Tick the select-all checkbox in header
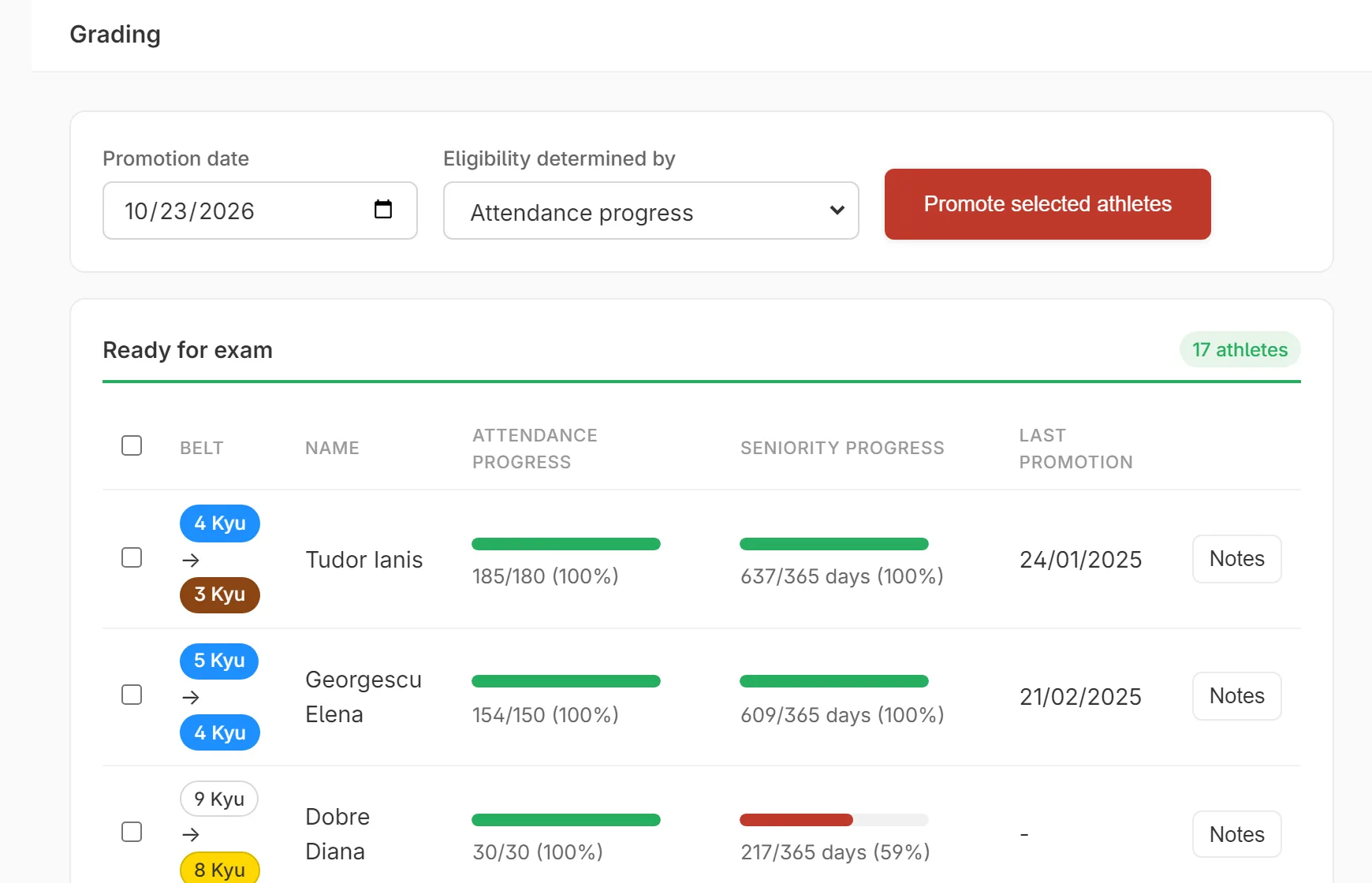This screenshot has height=883, width=1372. [132, 445]
